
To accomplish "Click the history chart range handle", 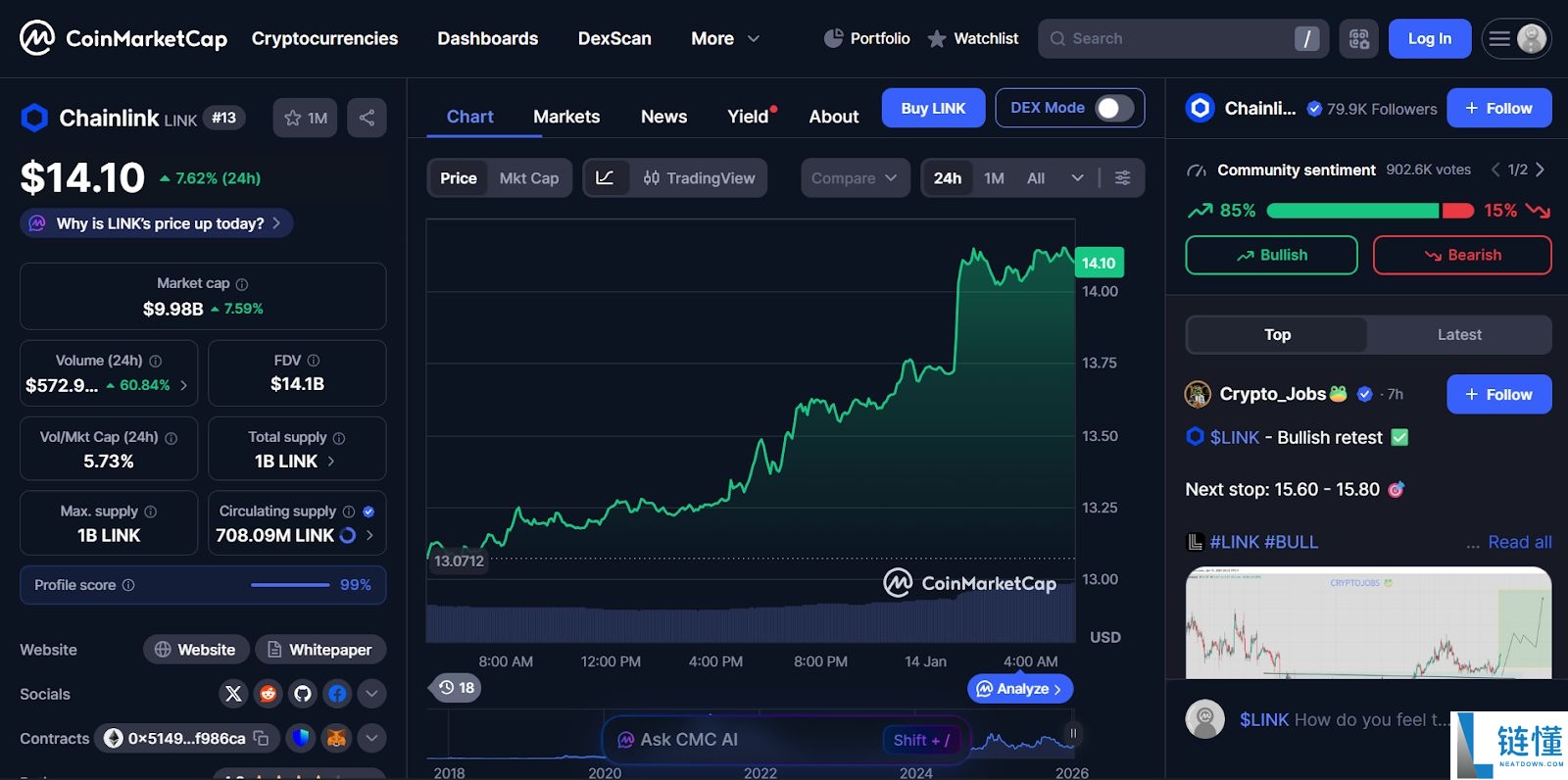I will point(1073,733).
